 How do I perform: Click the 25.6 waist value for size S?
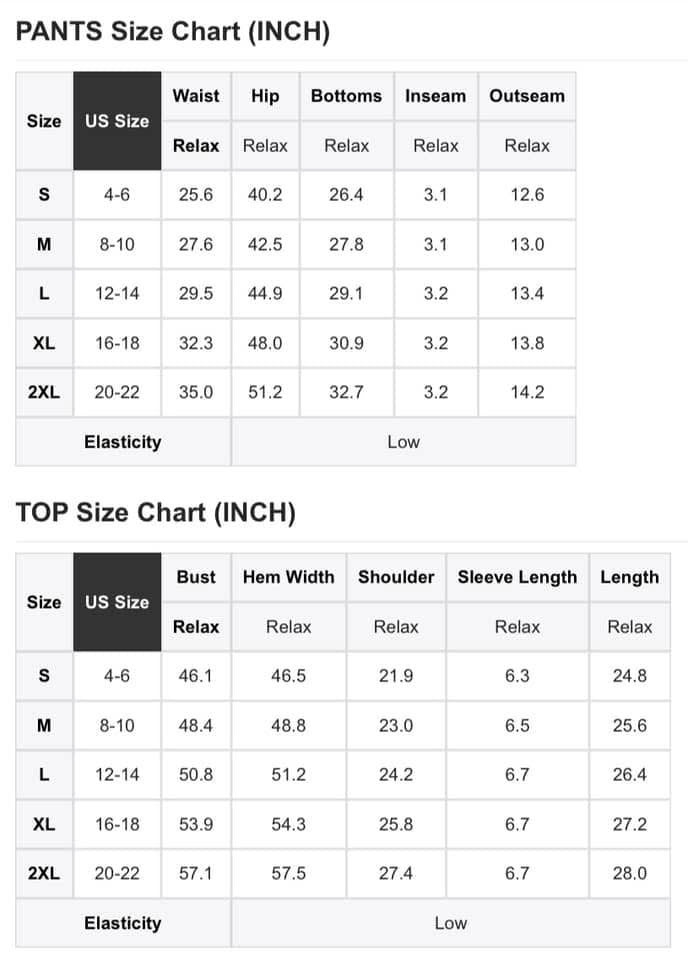196,195
